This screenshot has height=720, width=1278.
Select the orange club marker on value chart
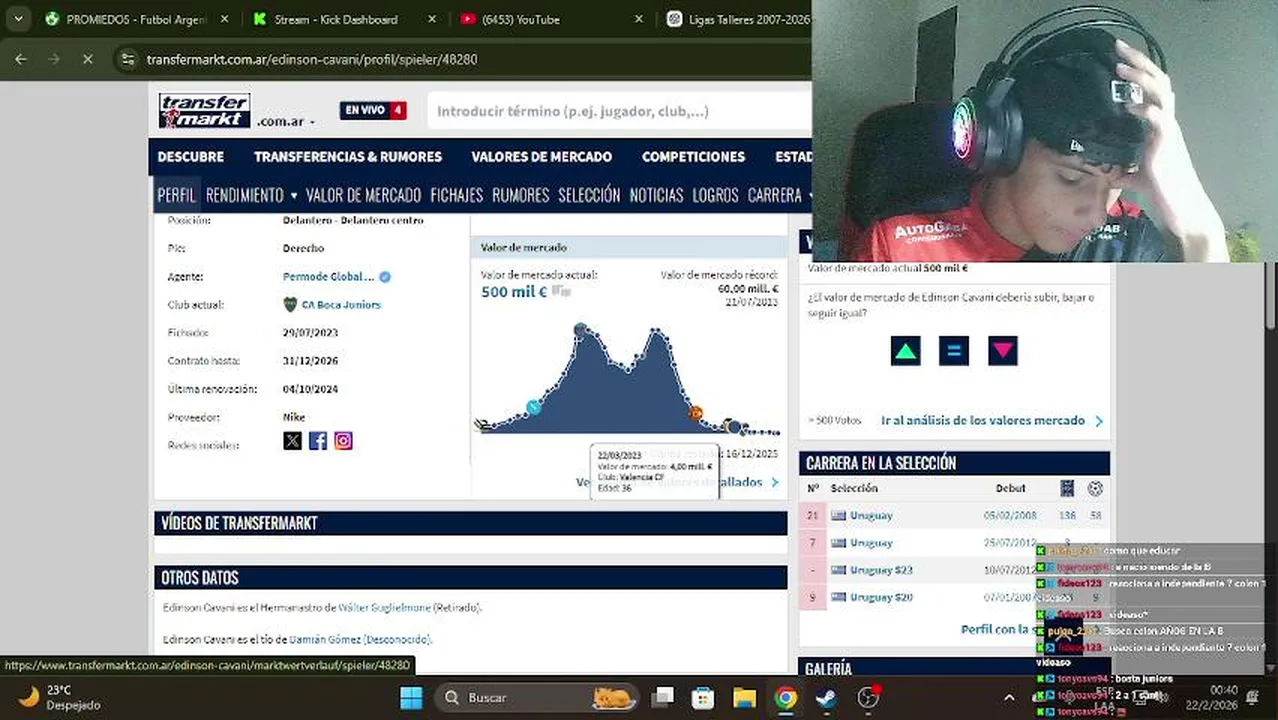click(696, 413)
